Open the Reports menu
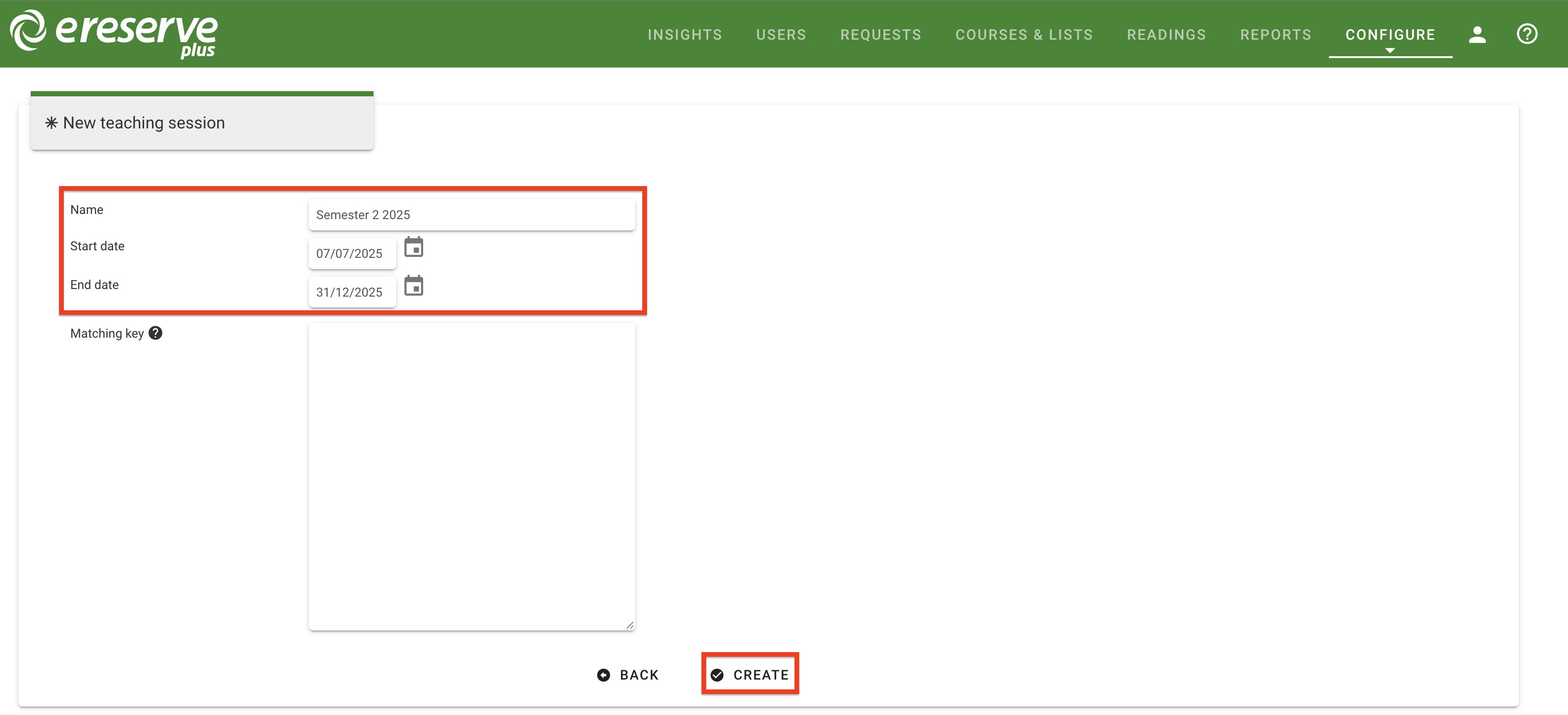This screenshot has height=715, width=1568. [x=1275, y=34]
